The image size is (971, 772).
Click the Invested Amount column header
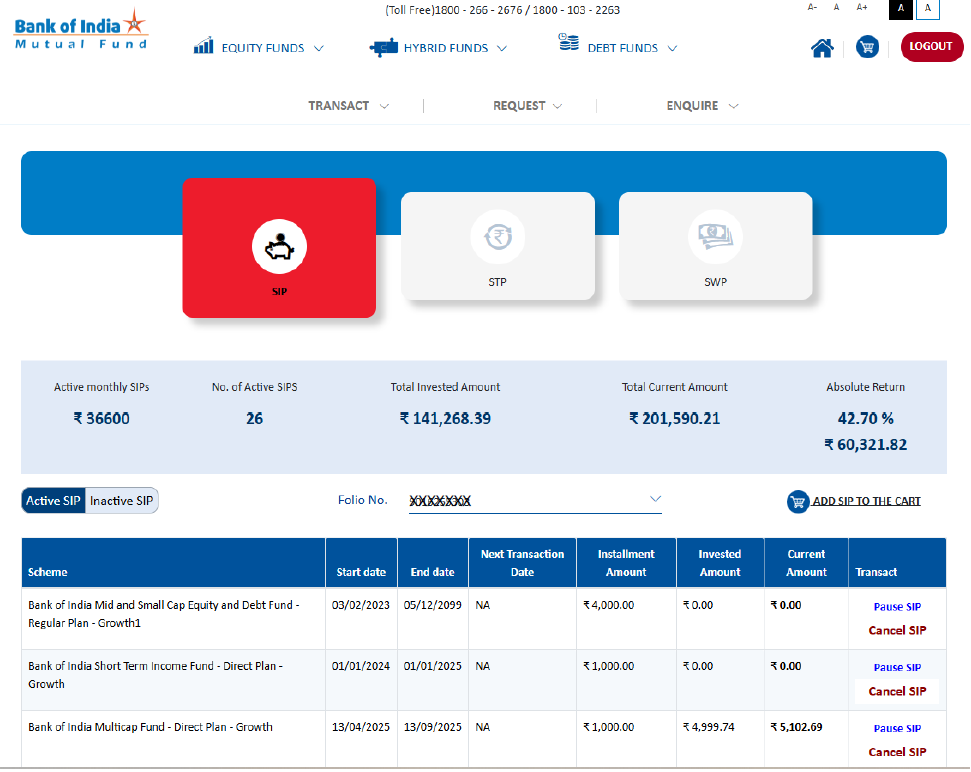tap(720, 563)
